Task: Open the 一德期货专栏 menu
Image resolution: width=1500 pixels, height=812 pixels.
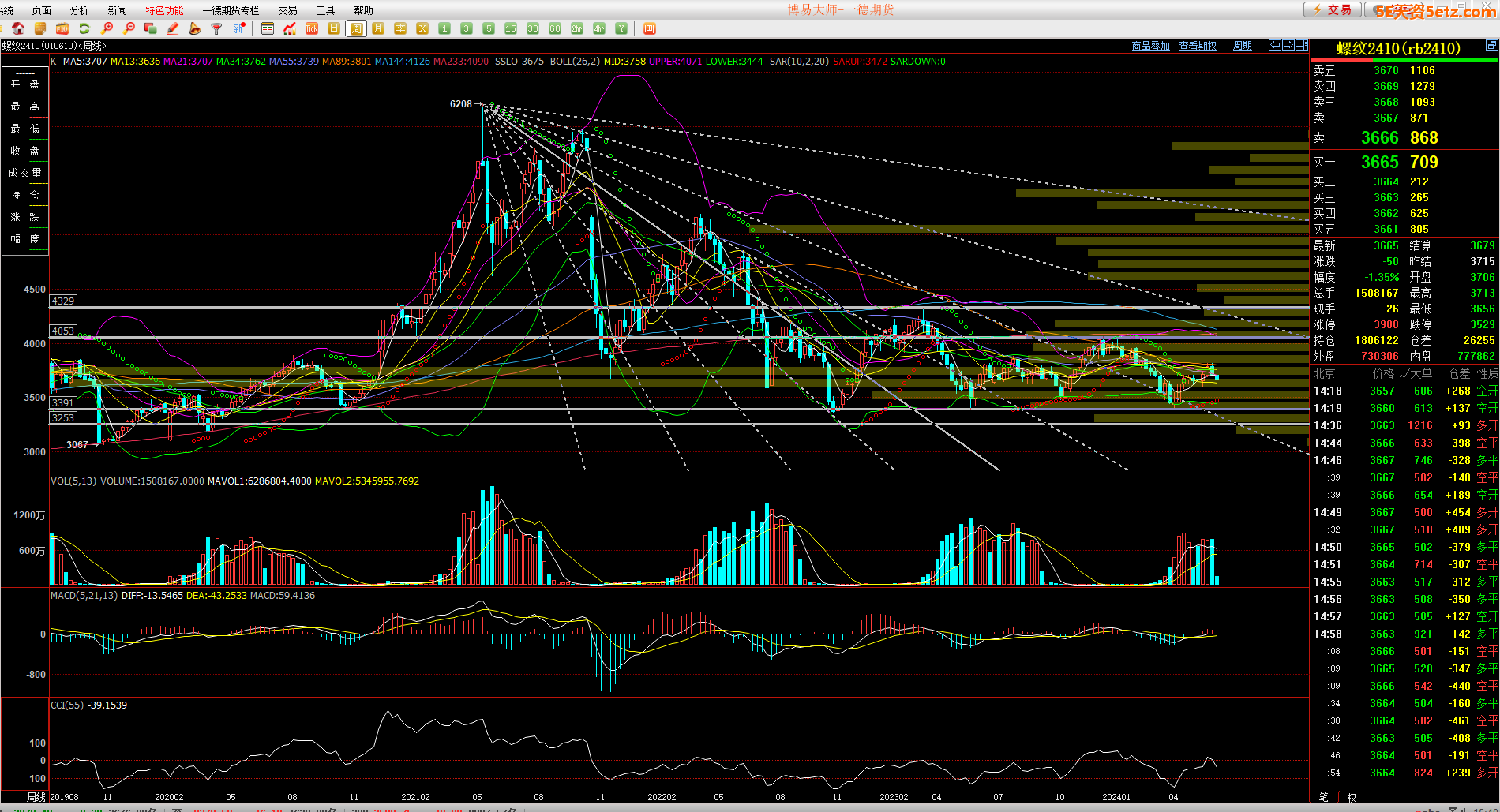Action: [231, 10]
